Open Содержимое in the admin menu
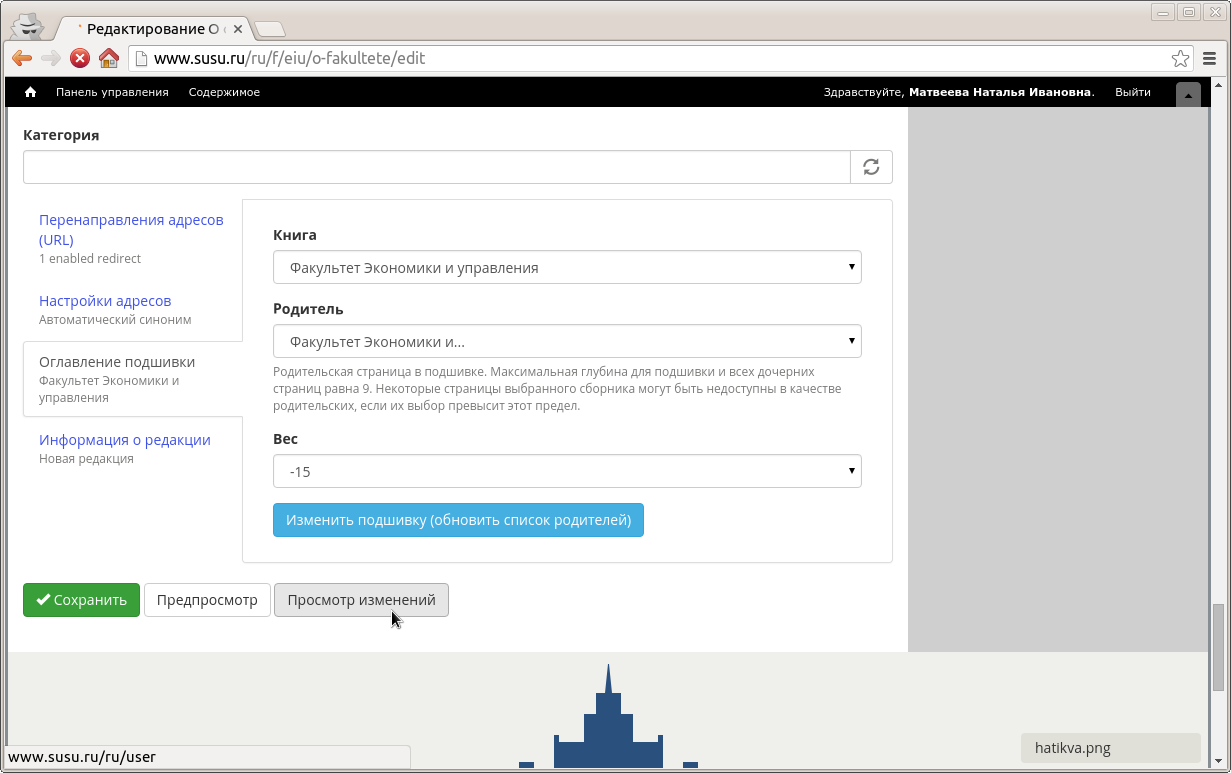The image size is (1231, 773). [224, 92]
